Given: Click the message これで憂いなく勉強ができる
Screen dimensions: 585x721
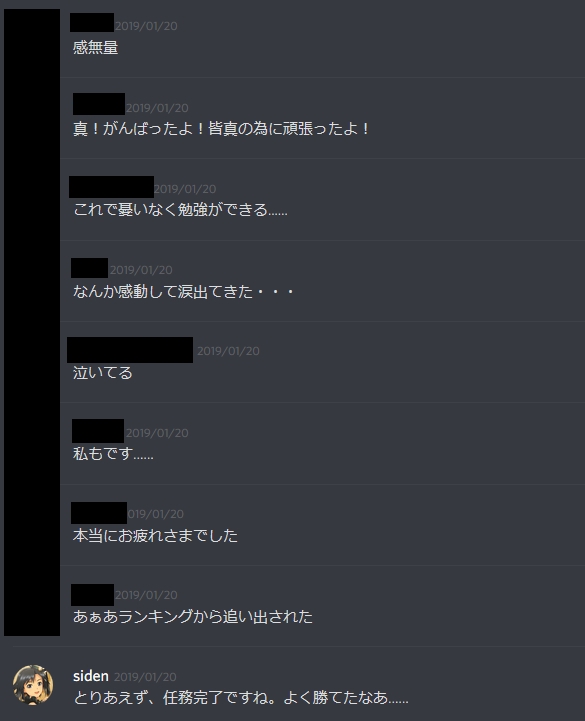Looking at the screenshot, I should click(x=180, y=210).
